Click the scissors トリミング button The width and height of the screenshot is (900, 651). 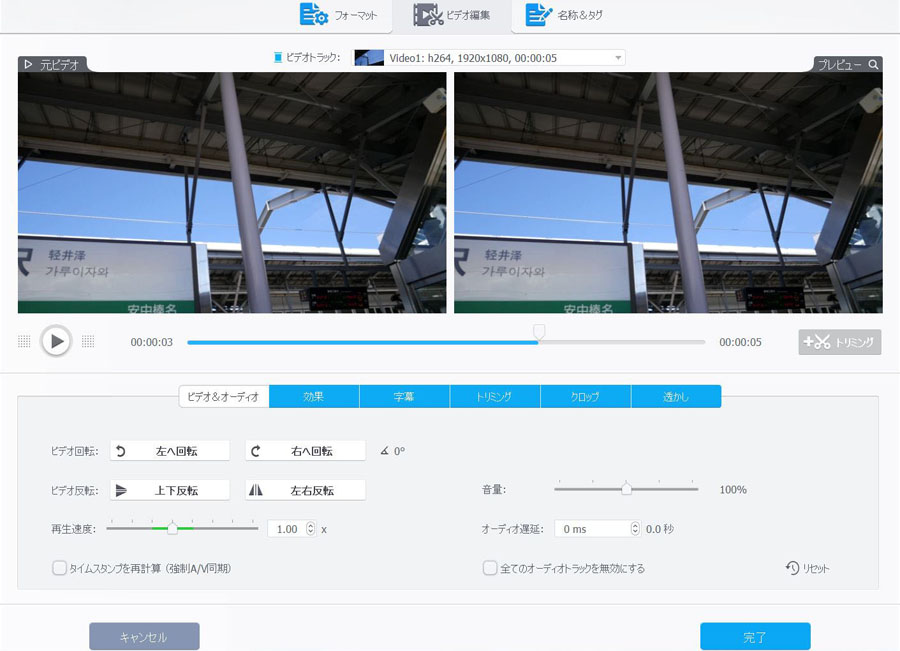pyautogui.click(x=839, y=343)
